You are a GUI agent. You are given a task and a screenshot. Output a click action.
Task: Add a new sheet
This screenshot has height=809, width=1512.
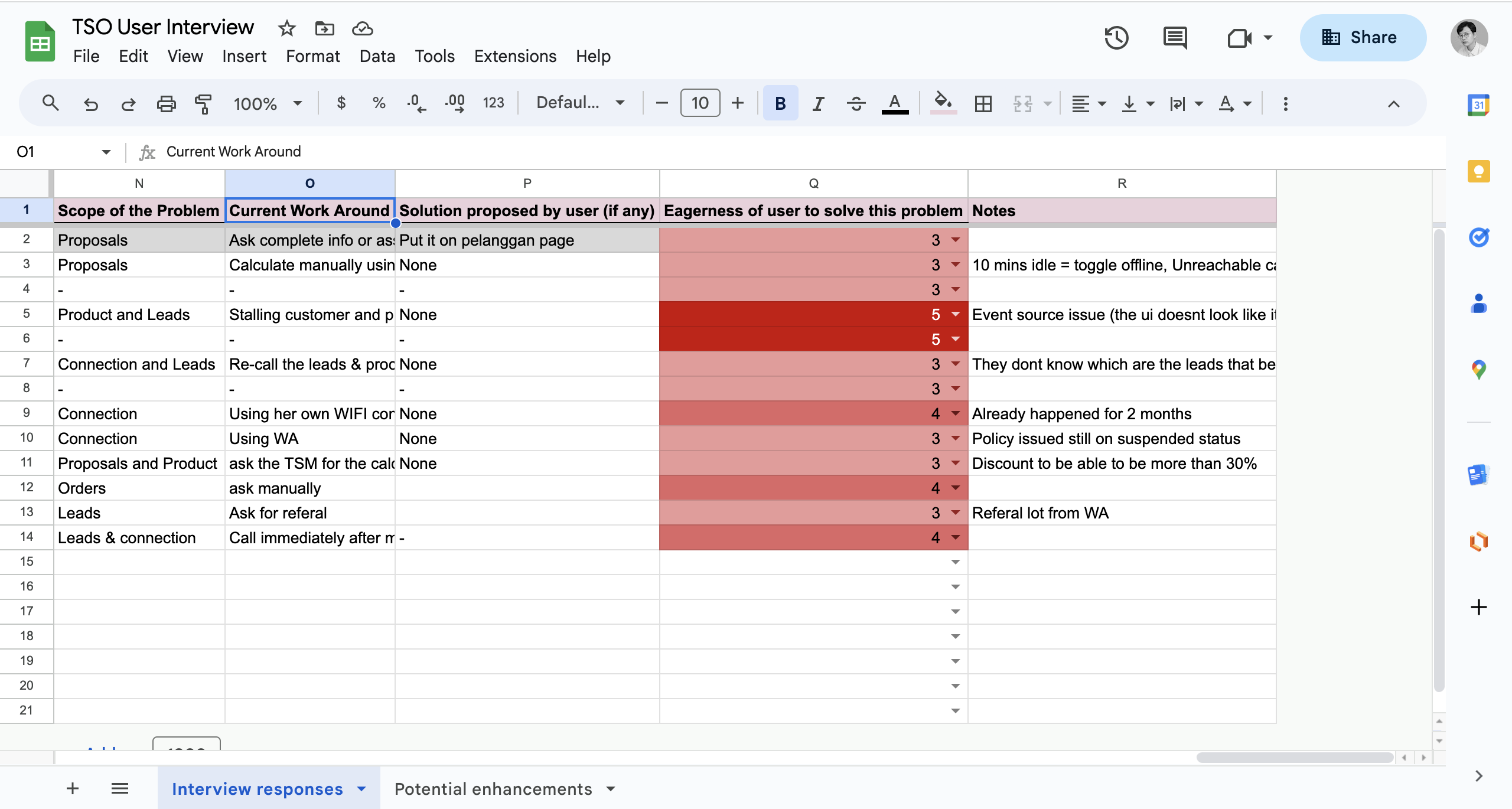[72, 788]
